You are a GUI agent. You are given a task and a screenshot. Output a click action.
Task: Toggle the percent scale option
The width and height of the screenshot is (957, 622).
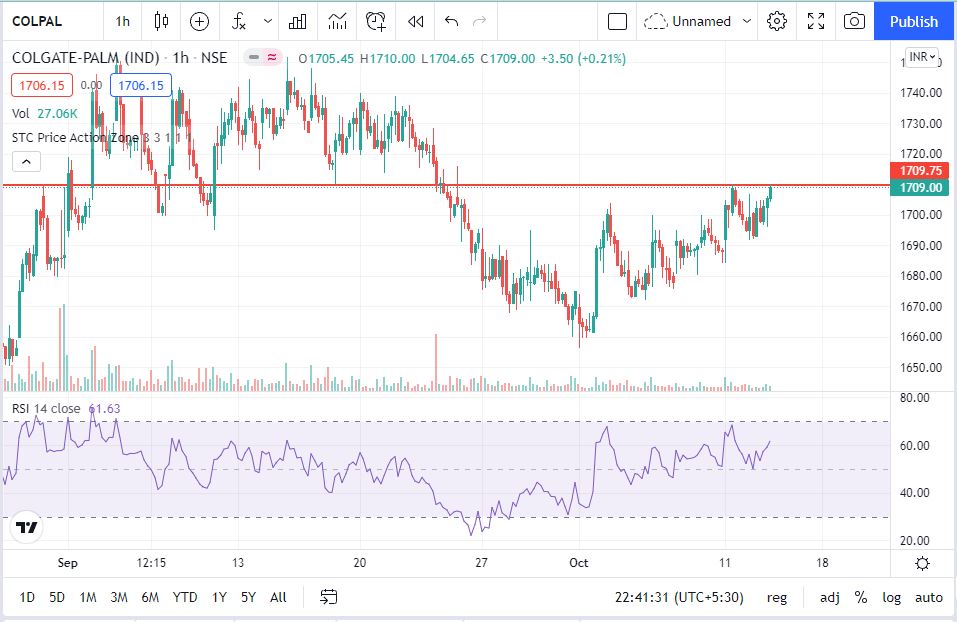[860, 597]
